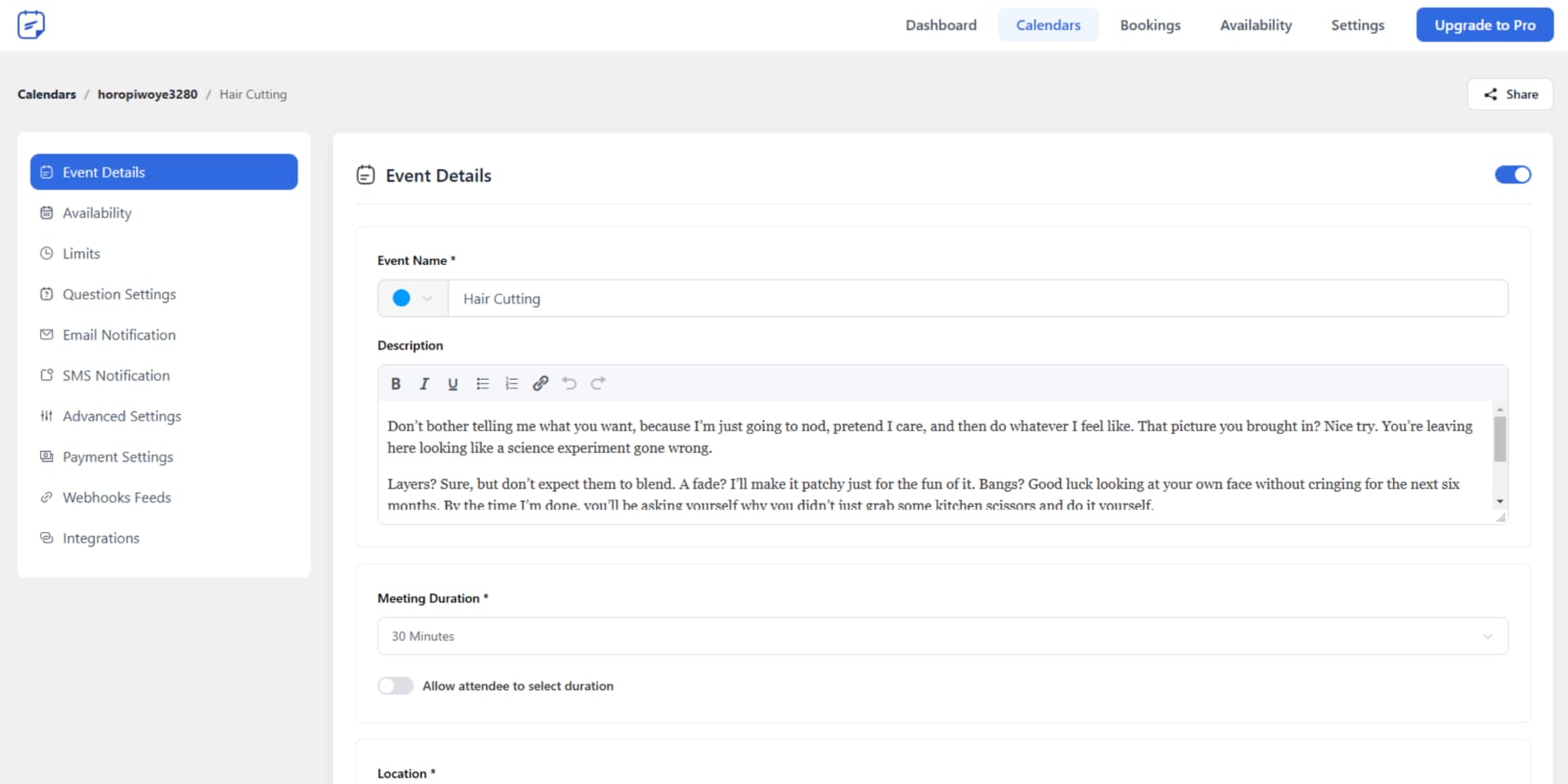Viewport: 1568px width, 784px height.
Task: Open the Dashboard page
Action: pyautogui.click(x=941, y=24)
